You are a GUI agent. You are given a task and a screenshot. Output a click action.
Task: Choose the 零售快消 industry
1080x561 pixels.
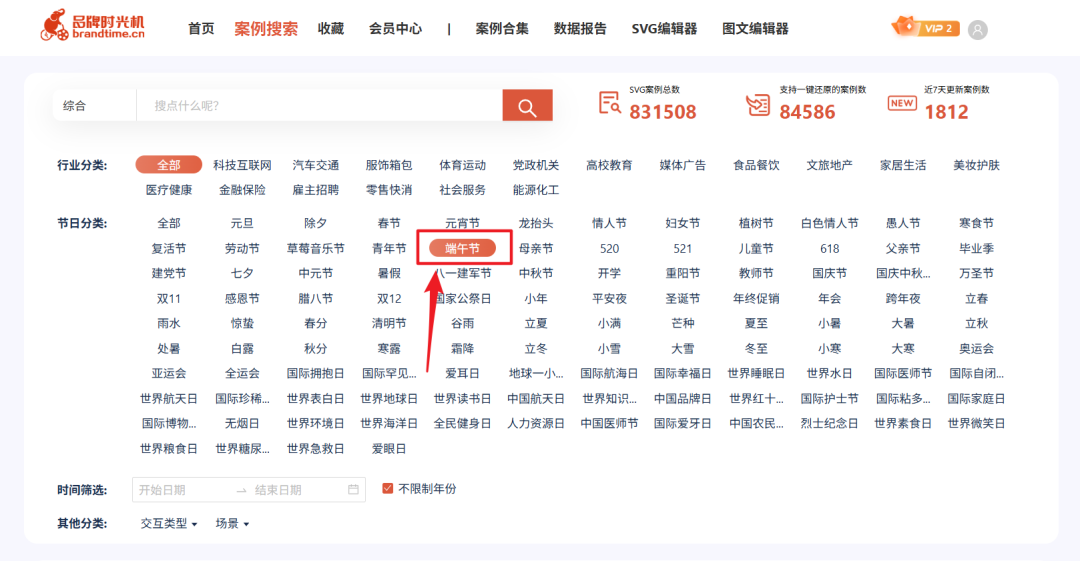(x=389, y=190)
